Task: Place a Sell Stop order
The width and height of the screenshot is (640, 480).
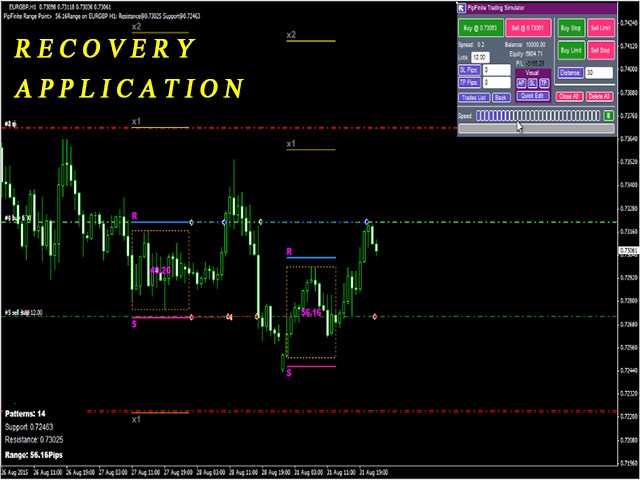Action: 600,51
